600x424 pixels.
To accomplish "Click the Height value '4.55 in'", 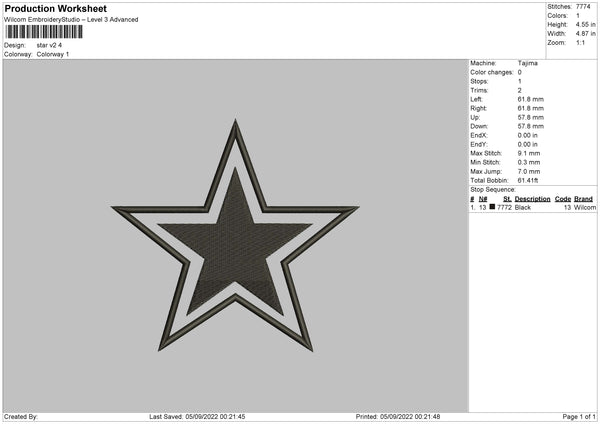I will pos(585,24).
